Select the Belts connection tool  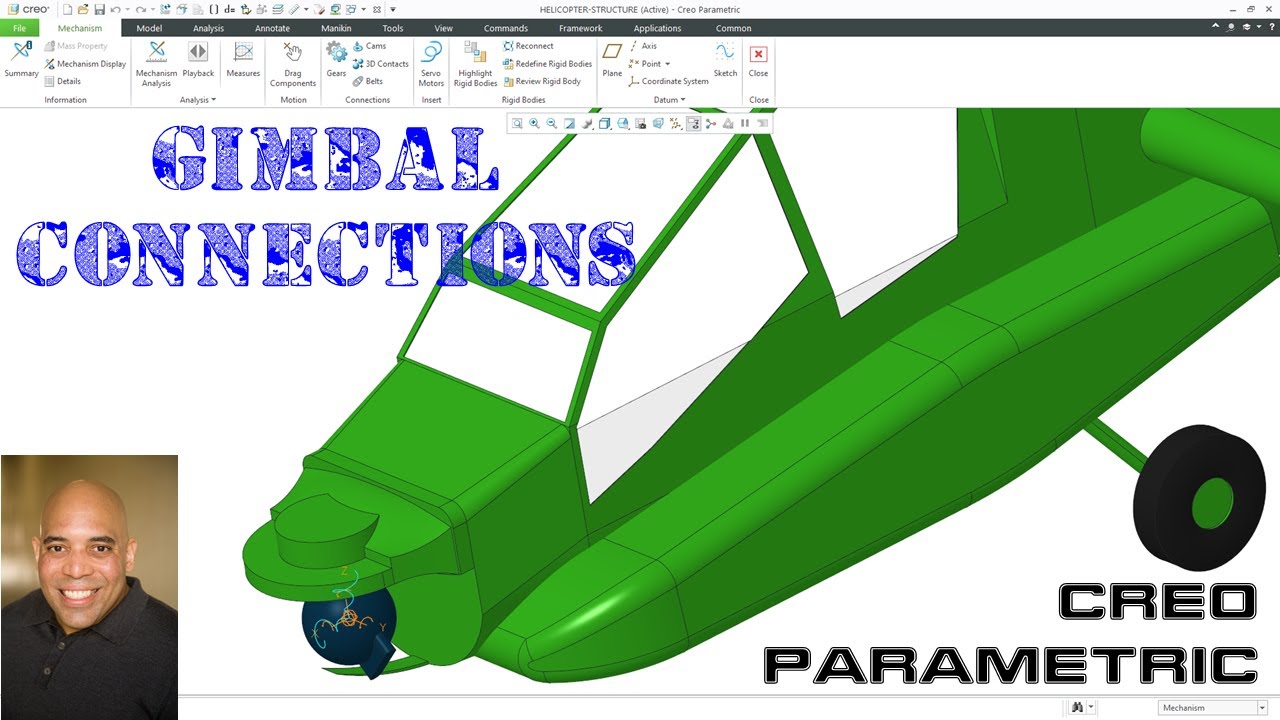pyautogui.click(x=368, y=81)
